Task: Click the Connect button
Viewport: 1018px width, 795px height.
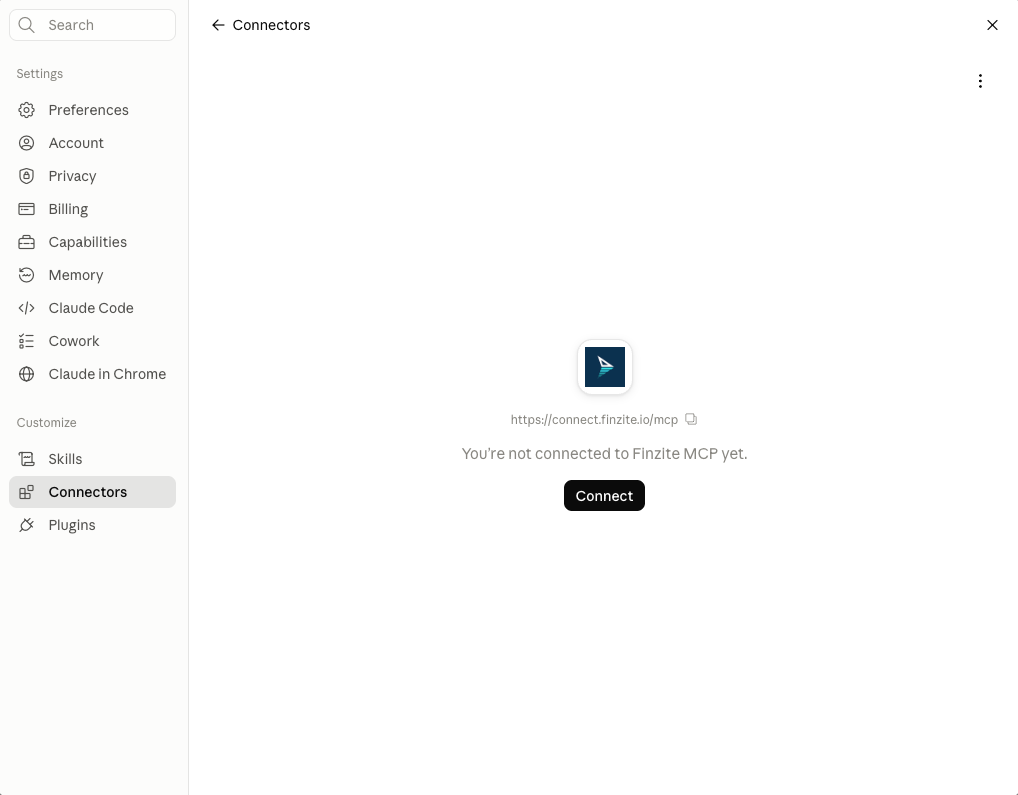Action: 604,496
